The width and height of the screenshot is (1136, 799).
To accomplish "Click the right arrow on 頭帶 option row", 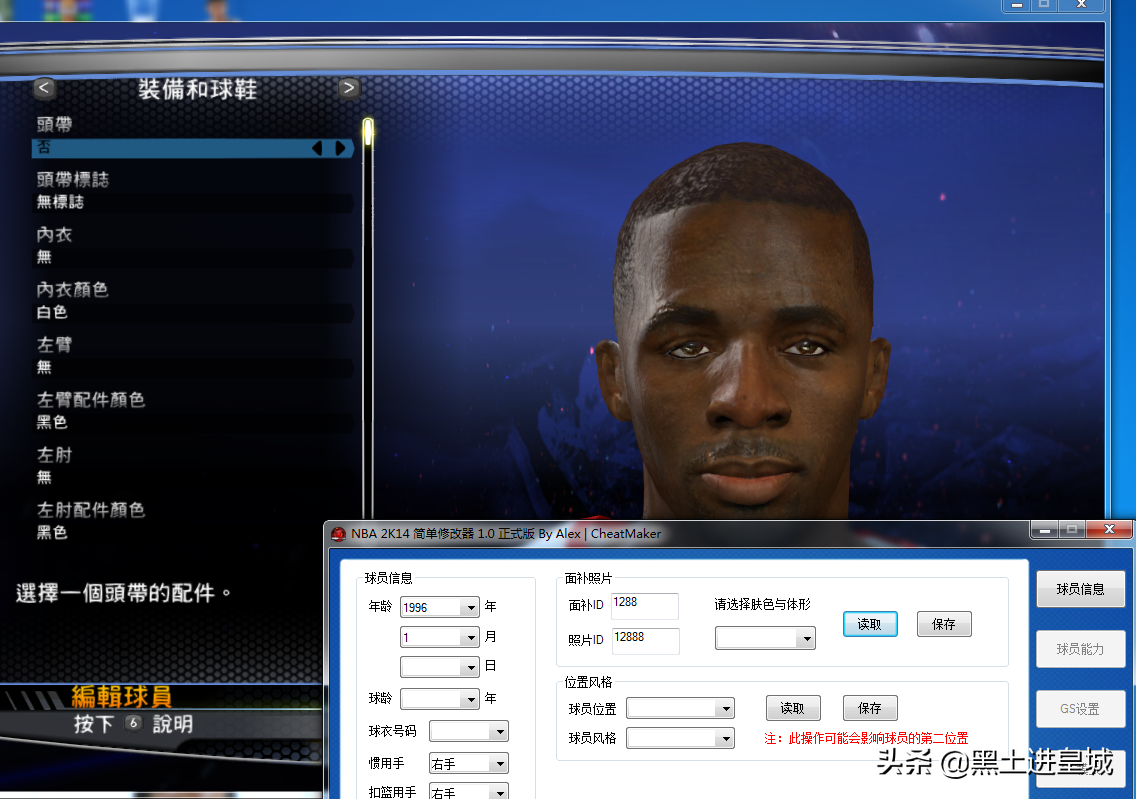I will 340,148.
